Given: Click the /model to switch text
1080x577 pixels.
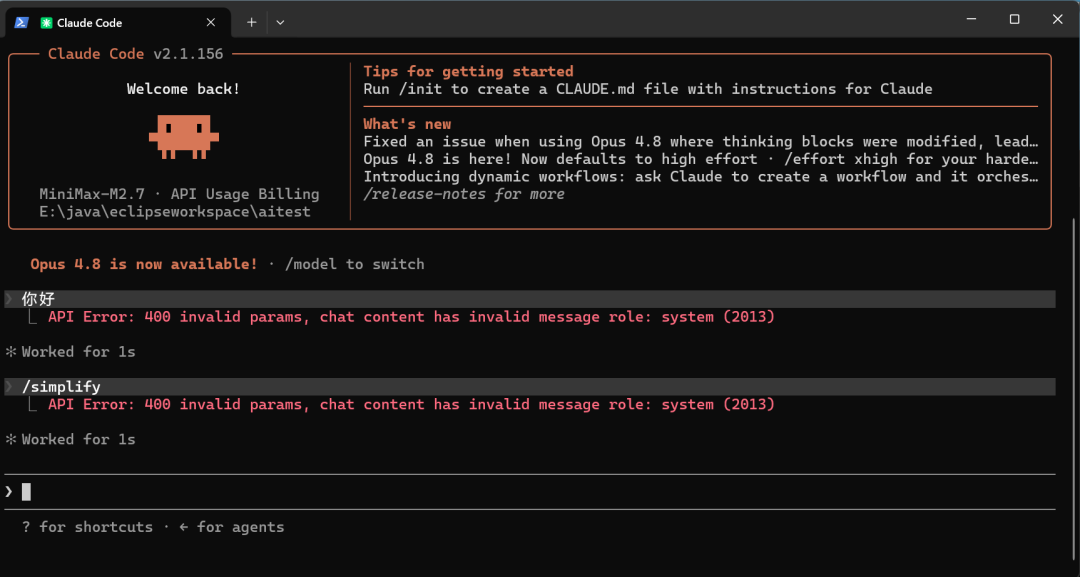Looking at the screenshot, I should 355,264.
